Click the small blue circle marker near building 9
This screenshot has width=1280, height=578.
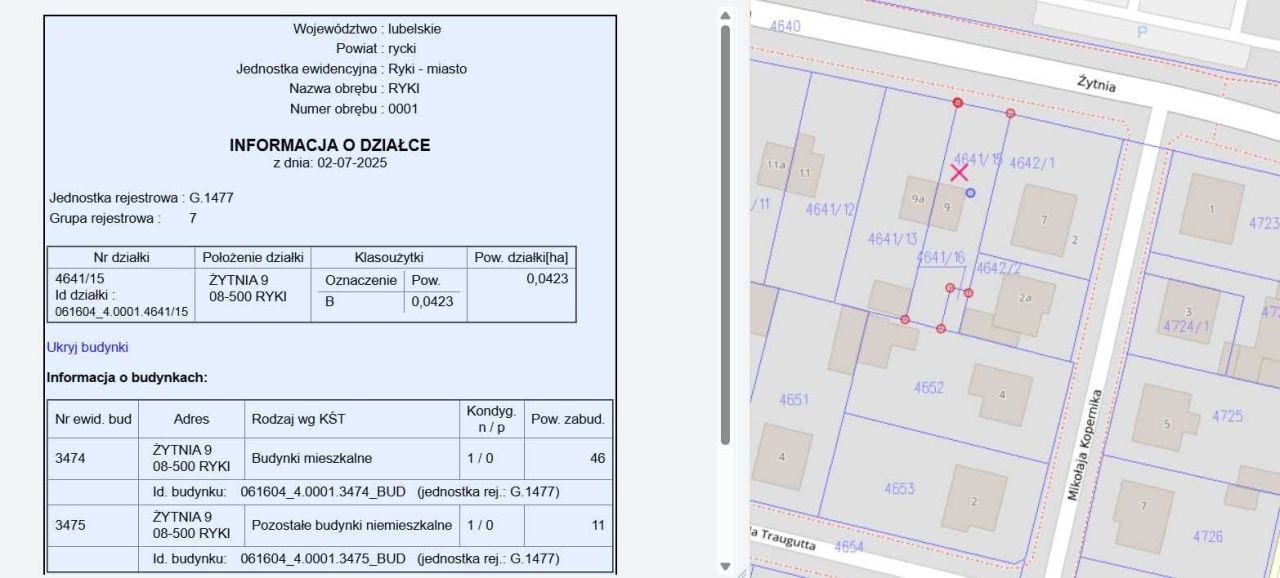970,192
